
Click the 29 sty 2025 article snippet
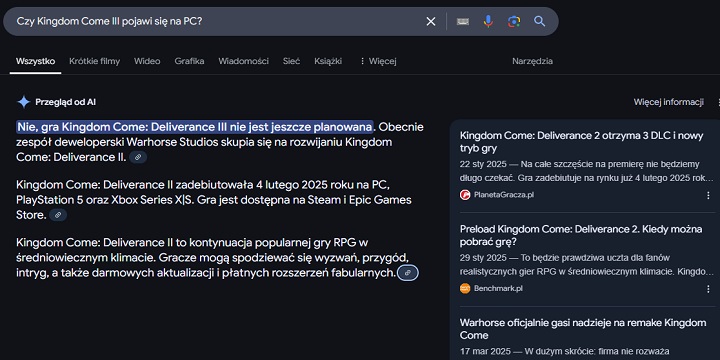point(586,264)
